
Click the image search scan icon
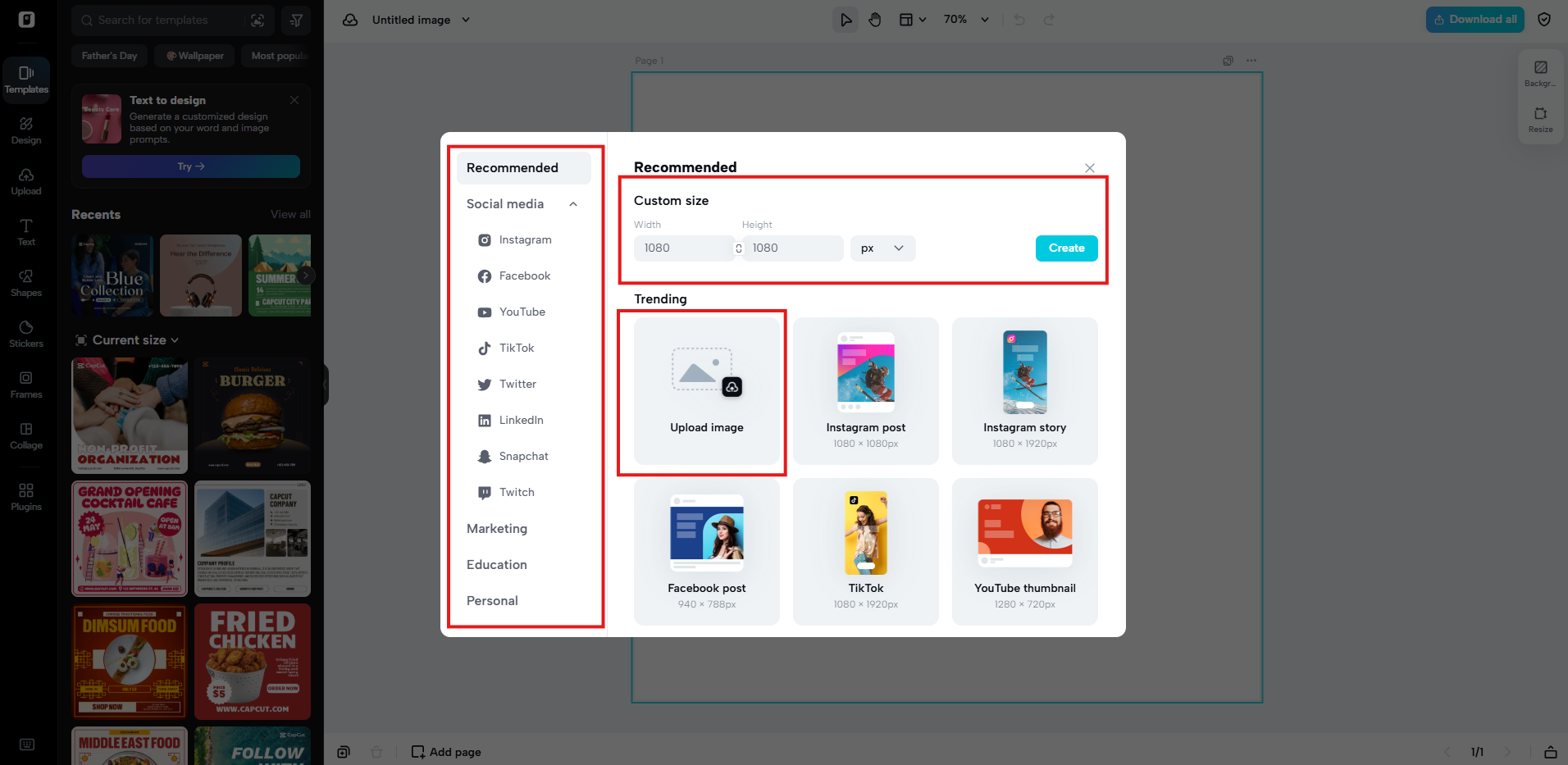point(258,20)
